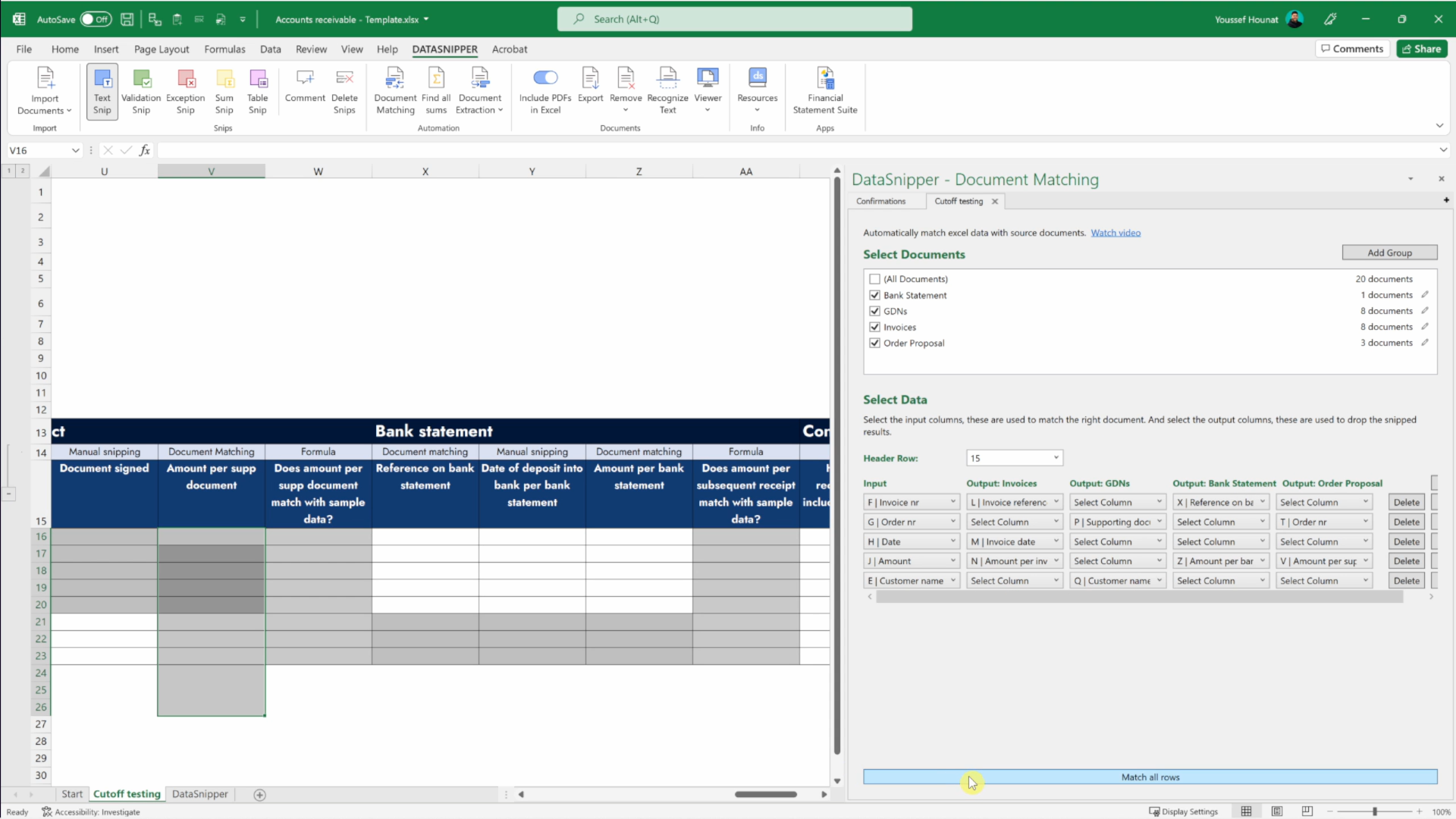Collapse the ribbon with the chevron
Image resolution: width=1456 pixels, height=819 pixels.
tap(1439, 126)
